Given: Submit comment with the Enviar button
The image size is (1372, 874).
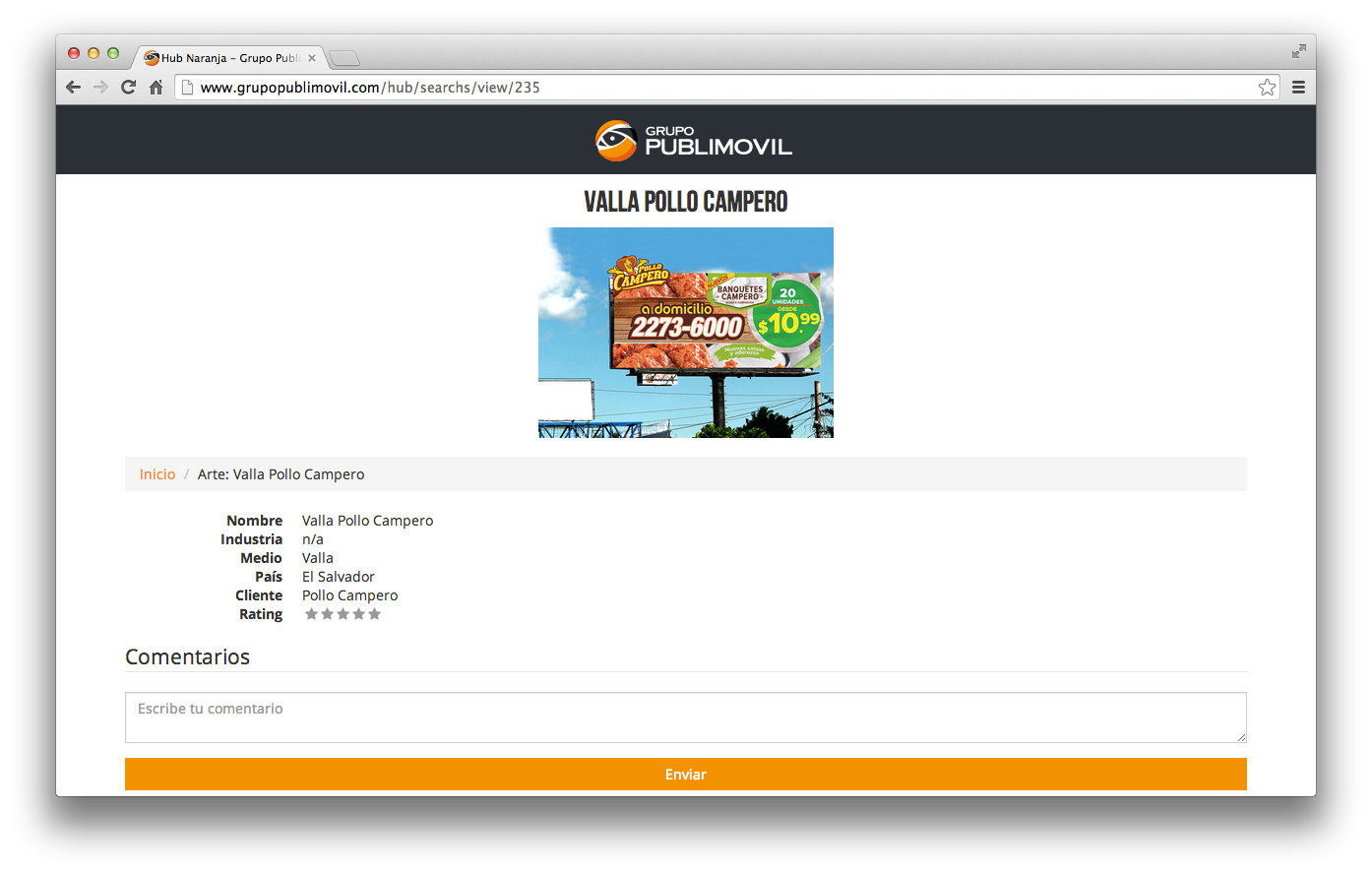Looking at the screenshot, I should coord(686,775).
